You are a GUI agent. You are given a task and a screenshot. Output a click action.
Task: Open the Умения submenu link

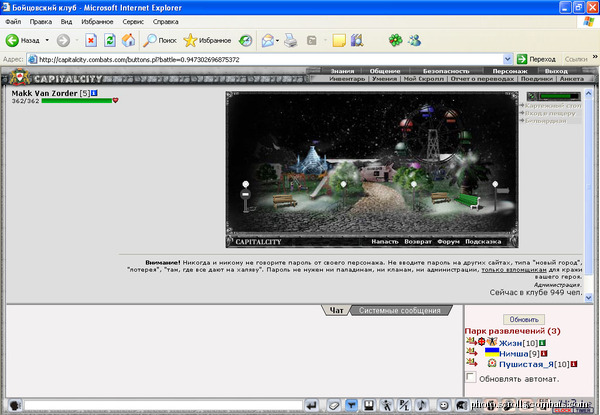coord(384,78)
